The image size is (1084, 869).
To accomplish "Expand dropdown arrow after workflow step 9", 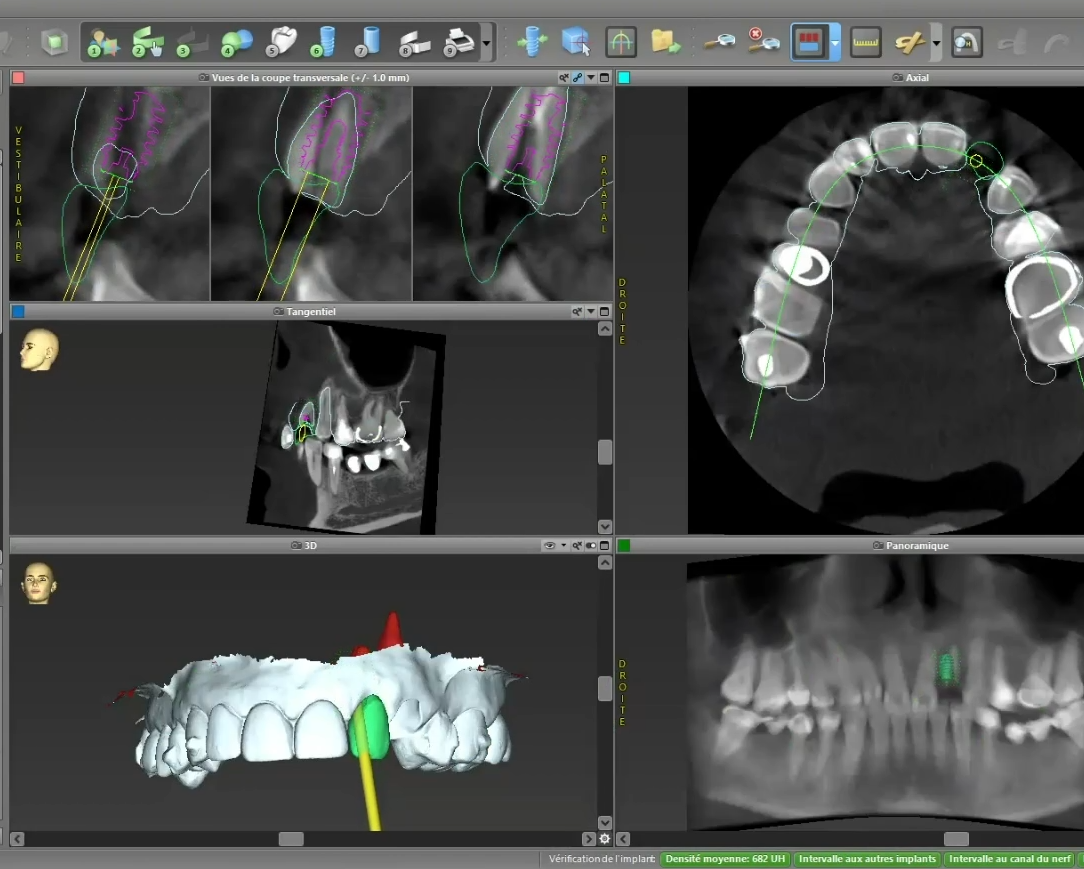I will tap(487, 43).
